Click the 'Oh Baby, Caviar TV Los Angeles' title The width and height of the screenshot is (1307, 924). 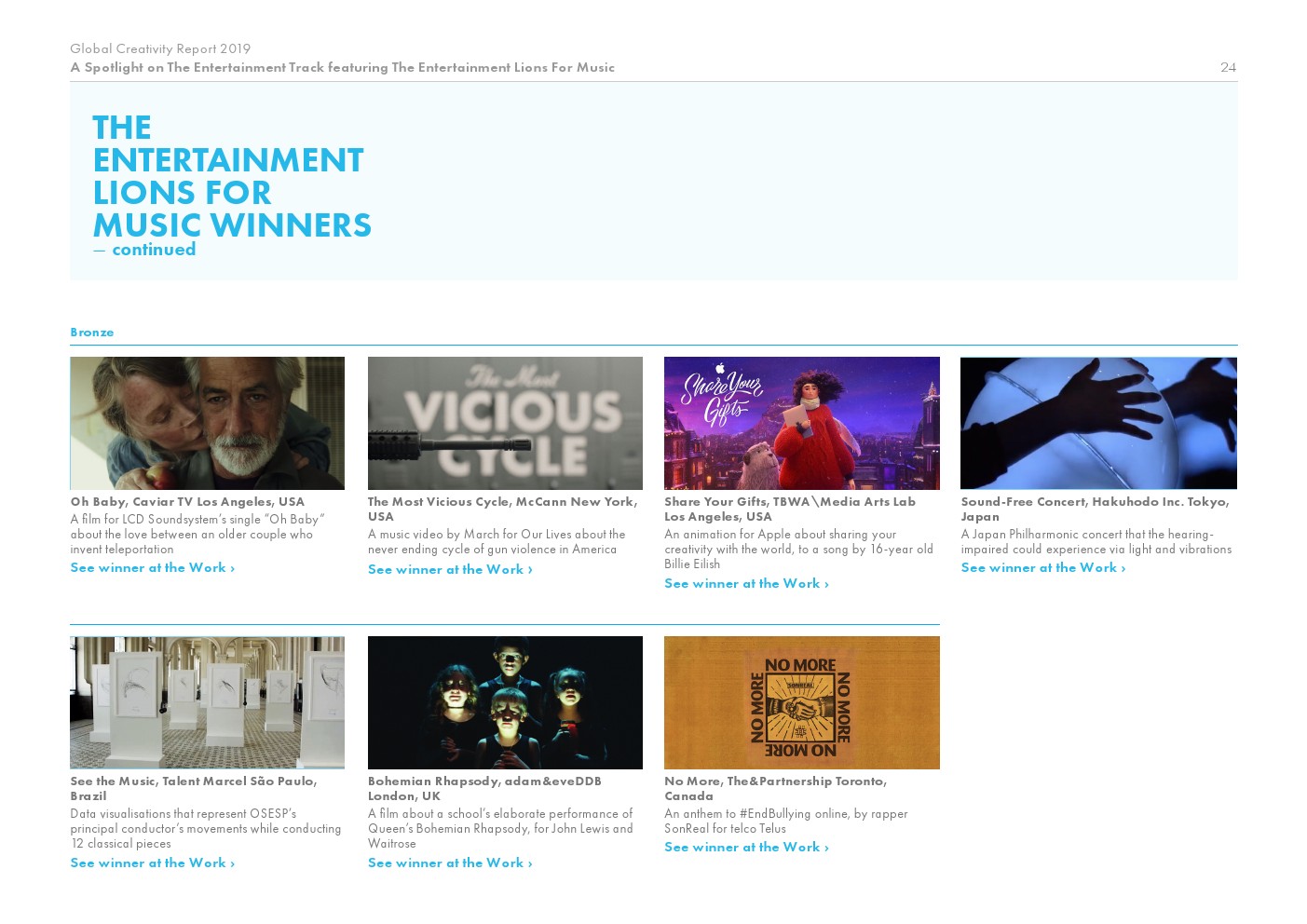187,501
